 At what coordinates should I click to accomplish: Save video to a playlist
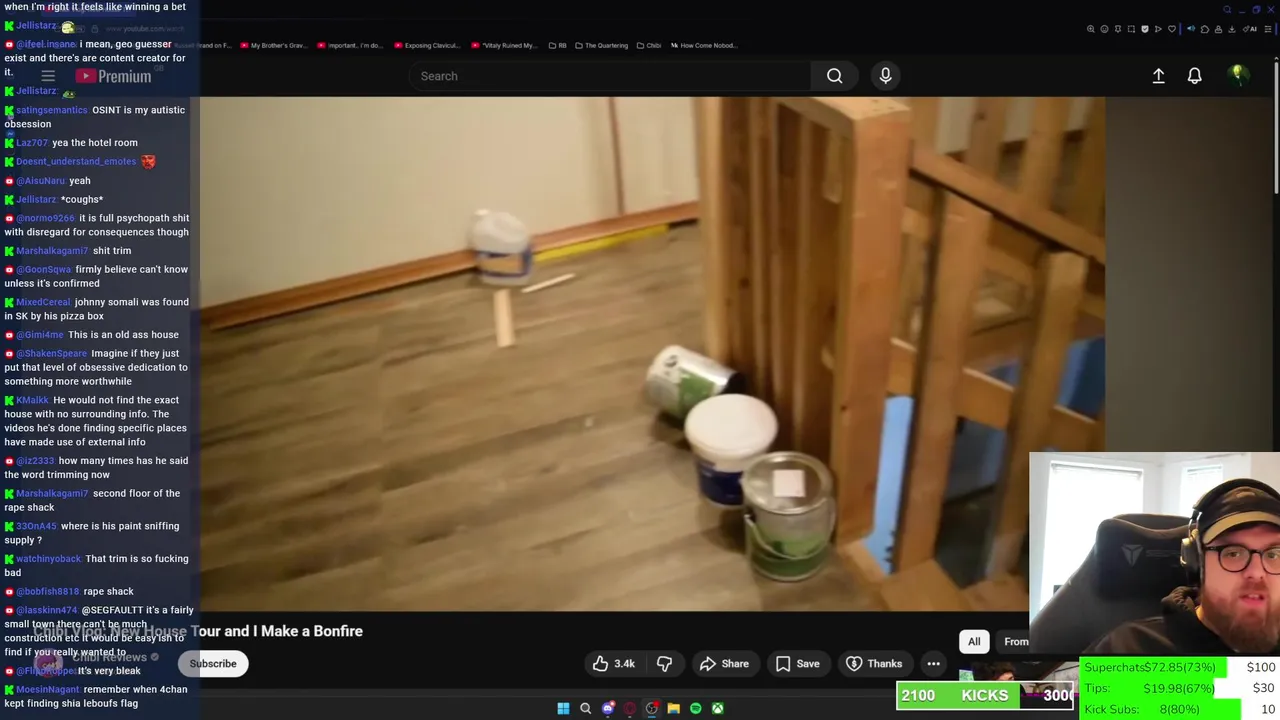tap(797, 664)
